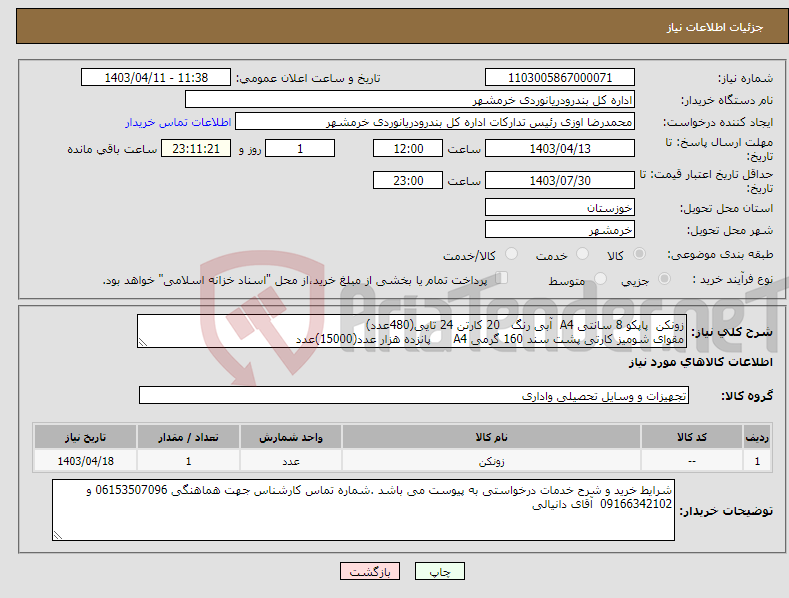Click the date cell 1403/04/18
Screen dimensions: 789x598
click(86, 461)
